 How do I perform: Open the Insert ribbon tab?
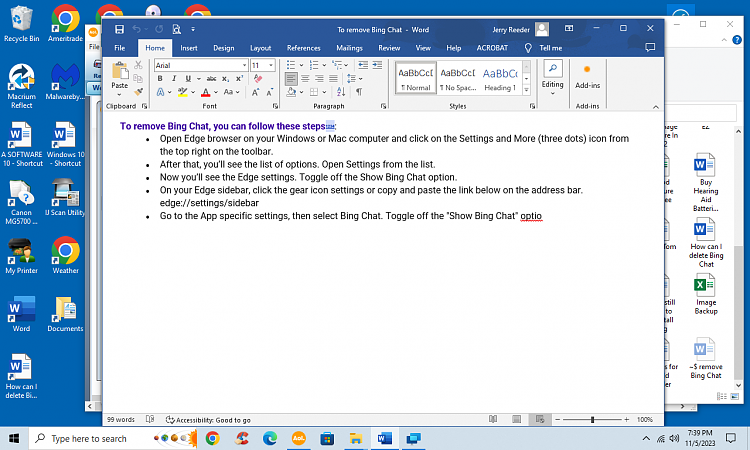tap(188, 47)
